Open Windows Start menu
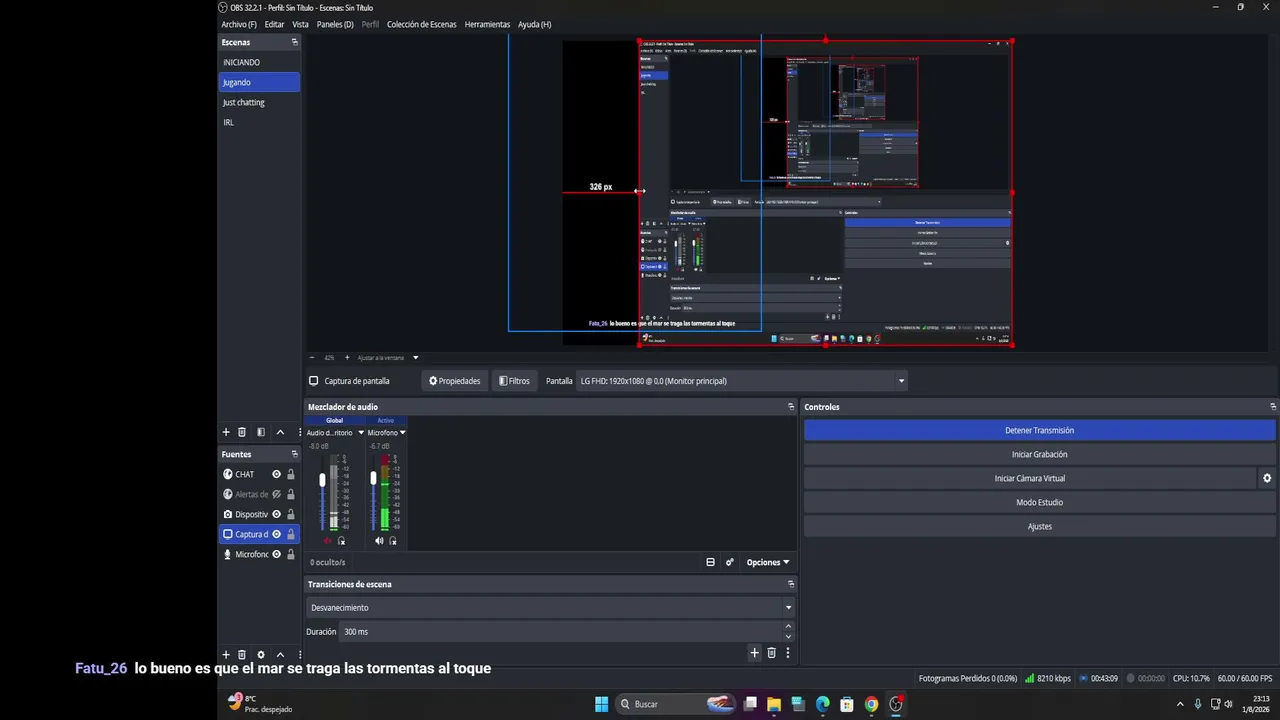 click(x=602, y=704)
